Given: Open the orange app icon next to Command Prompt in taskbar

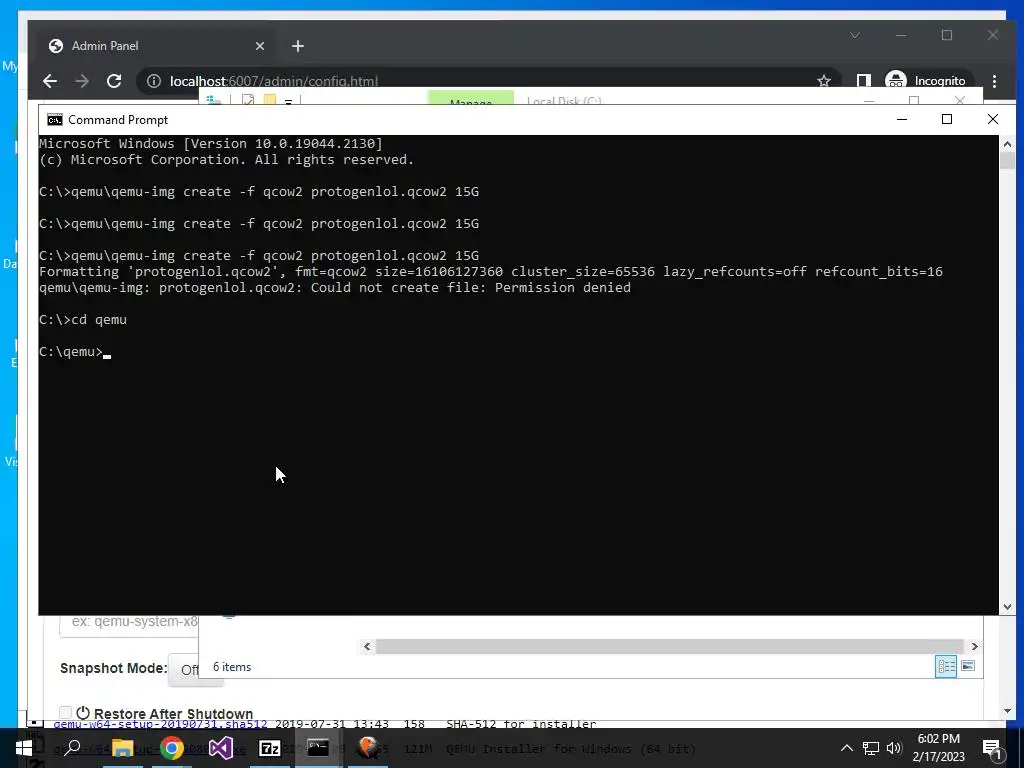Looking at the screenshot, I should click(368, 748).
